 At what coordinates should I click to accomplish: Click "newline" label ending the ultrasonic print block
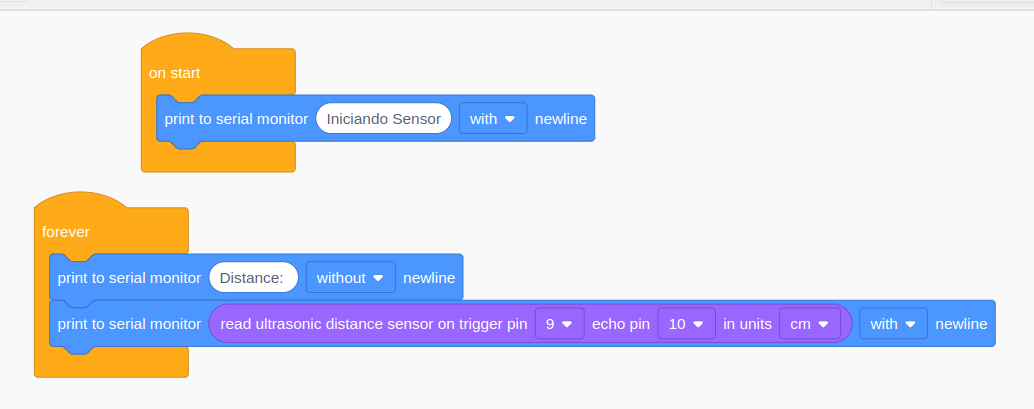coord(961,324)
